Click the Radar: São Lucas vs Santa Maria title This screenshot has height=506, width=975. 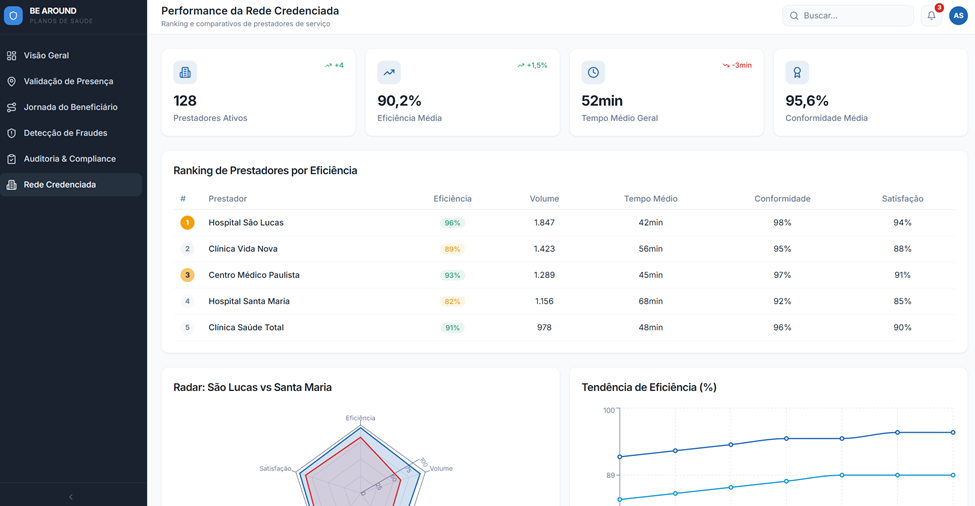tap(252, 387)
